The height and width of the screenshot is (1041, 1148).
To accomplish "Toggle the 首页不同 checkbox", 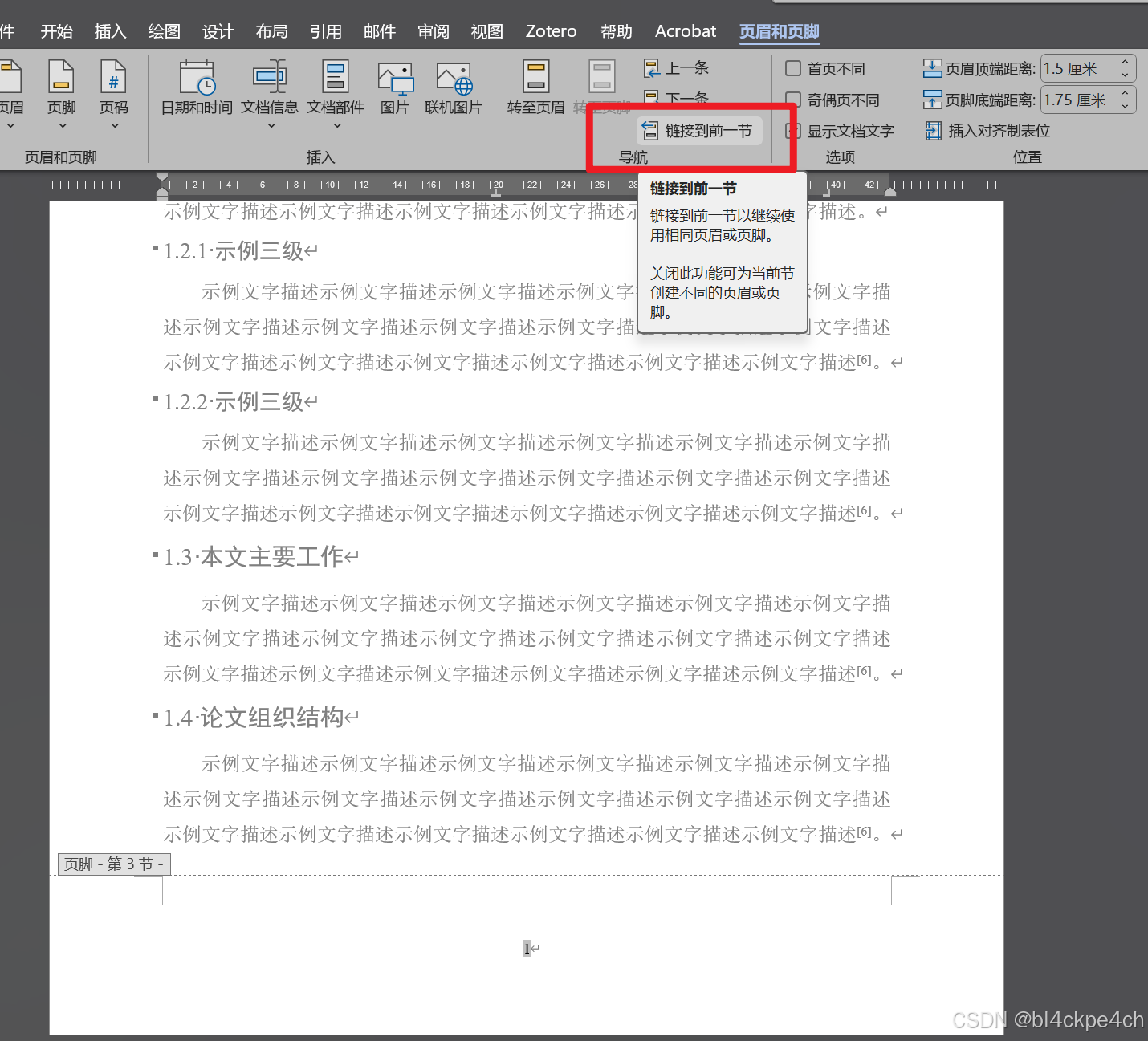I will (x=793, y=68).
